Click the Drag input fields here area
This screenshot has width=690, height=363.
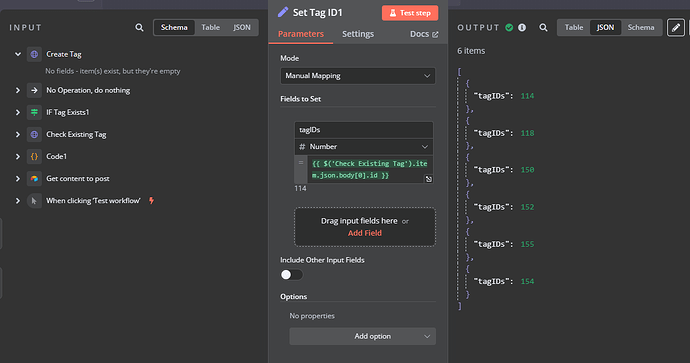[365, 227]
